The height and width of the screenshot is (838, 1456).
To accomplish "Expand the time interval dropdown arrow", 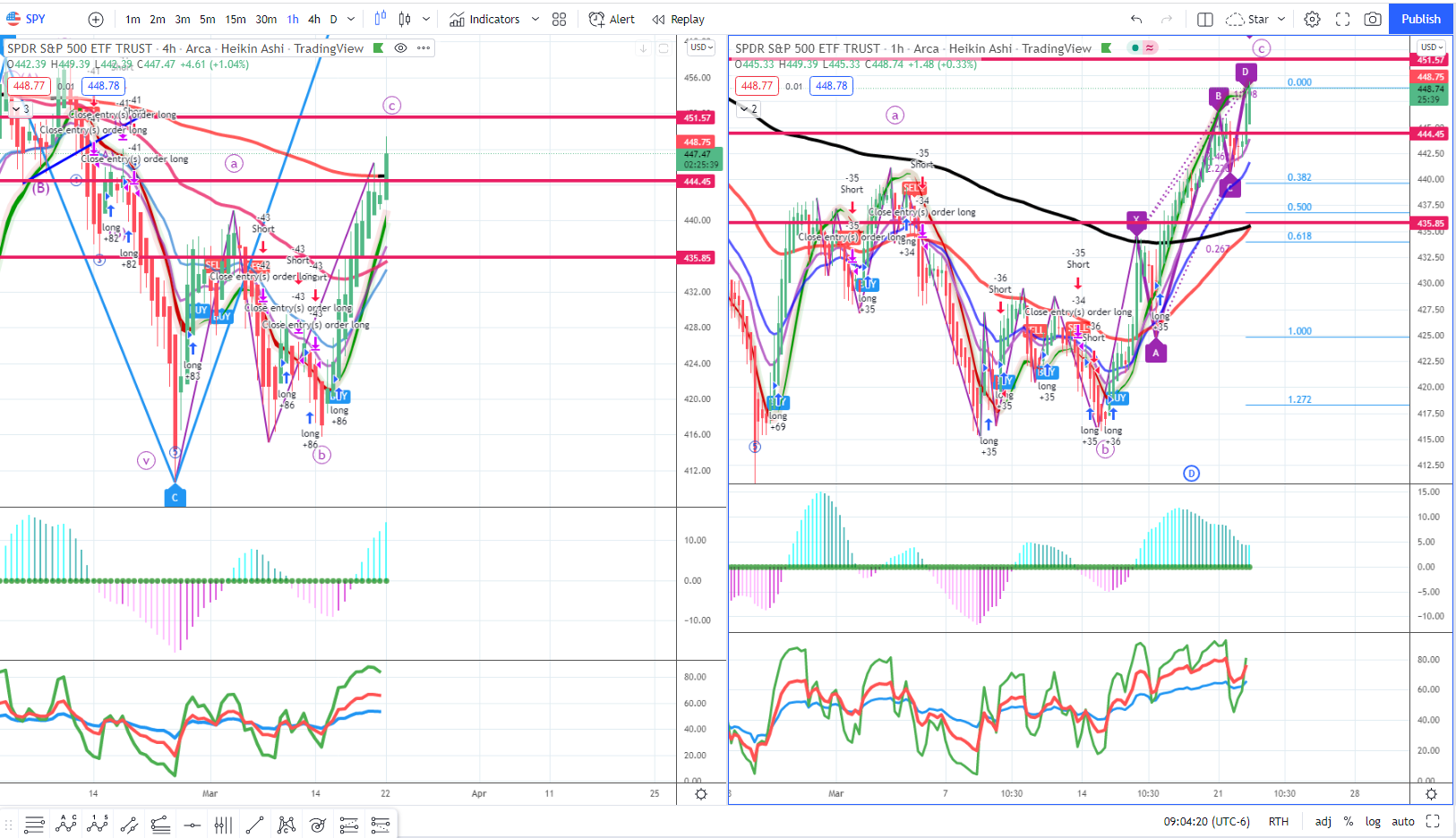I will [x=351, y=19].
